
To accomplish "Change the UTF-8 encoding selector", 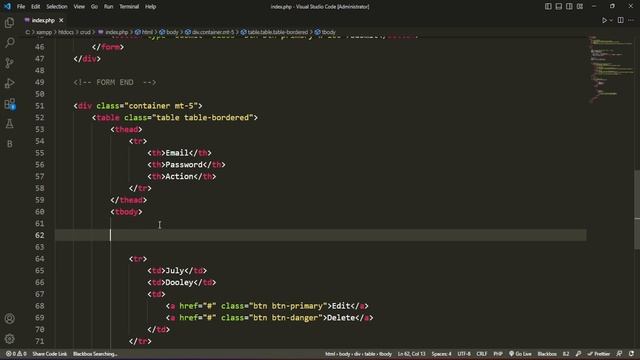I will point(464,354).
